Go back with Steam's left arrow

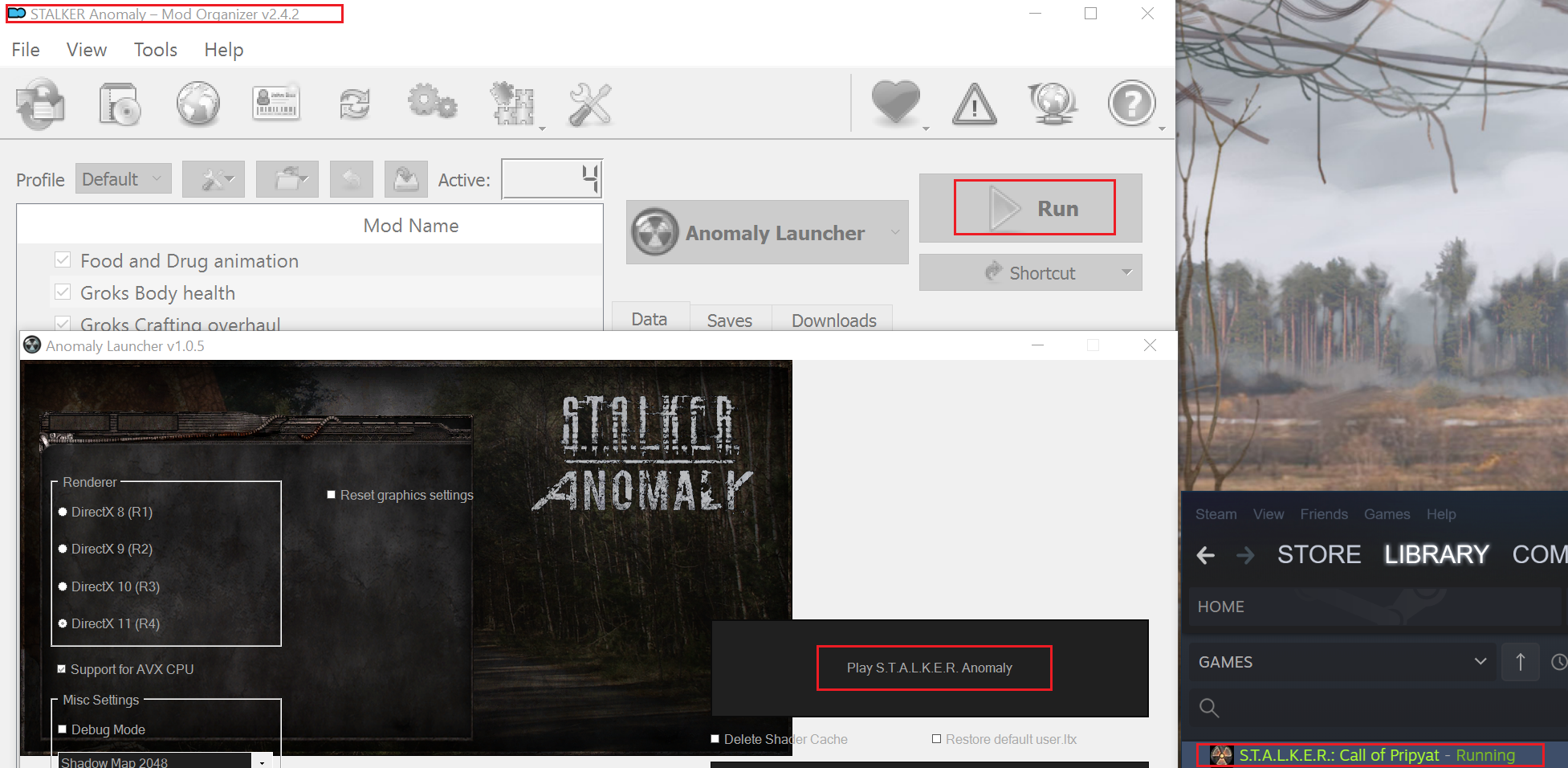point(1206,555)
